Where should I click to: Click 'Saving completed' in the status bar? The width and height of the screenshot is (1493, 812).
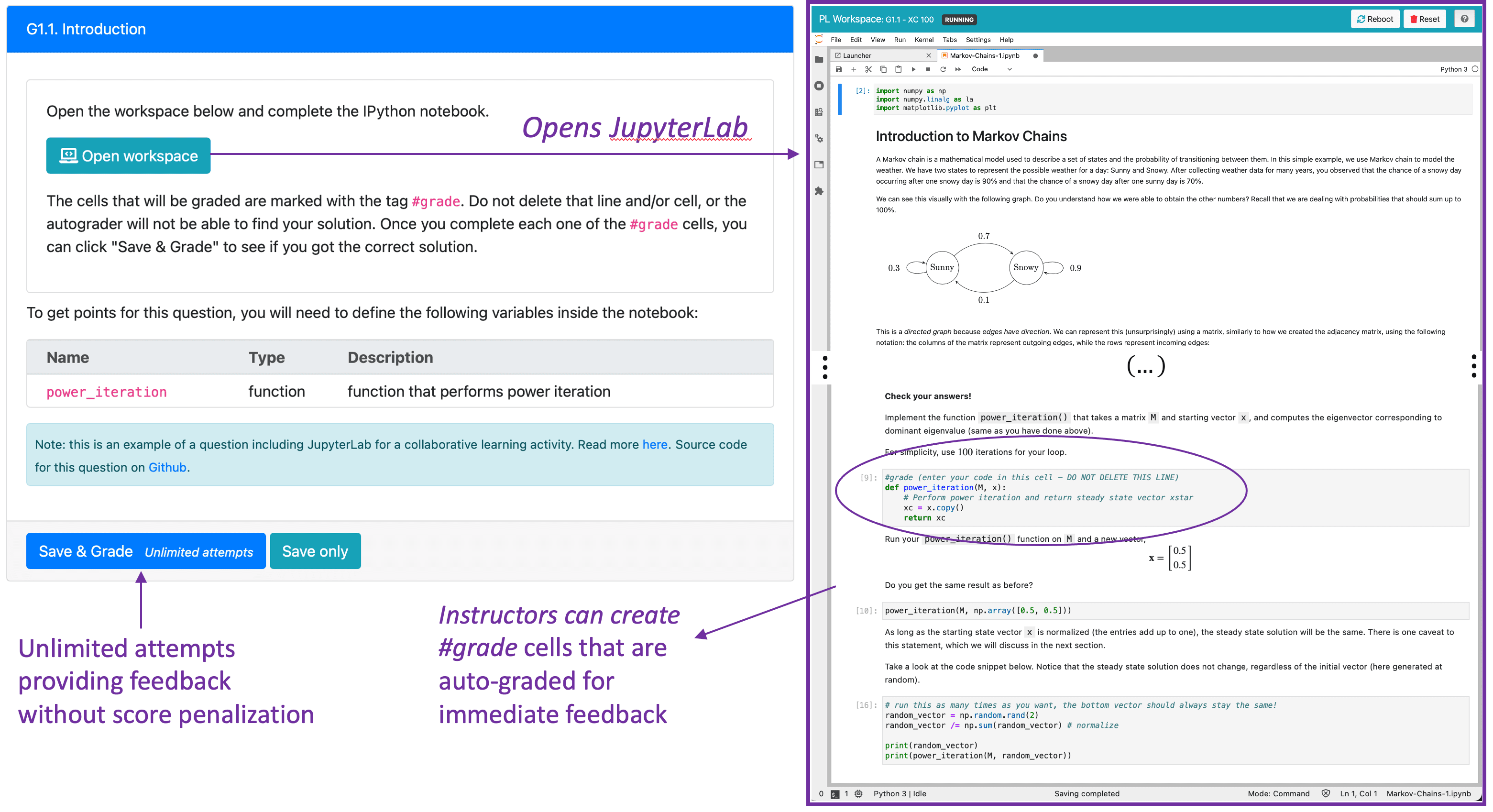pyautogui.click(x=1087, y=794)
